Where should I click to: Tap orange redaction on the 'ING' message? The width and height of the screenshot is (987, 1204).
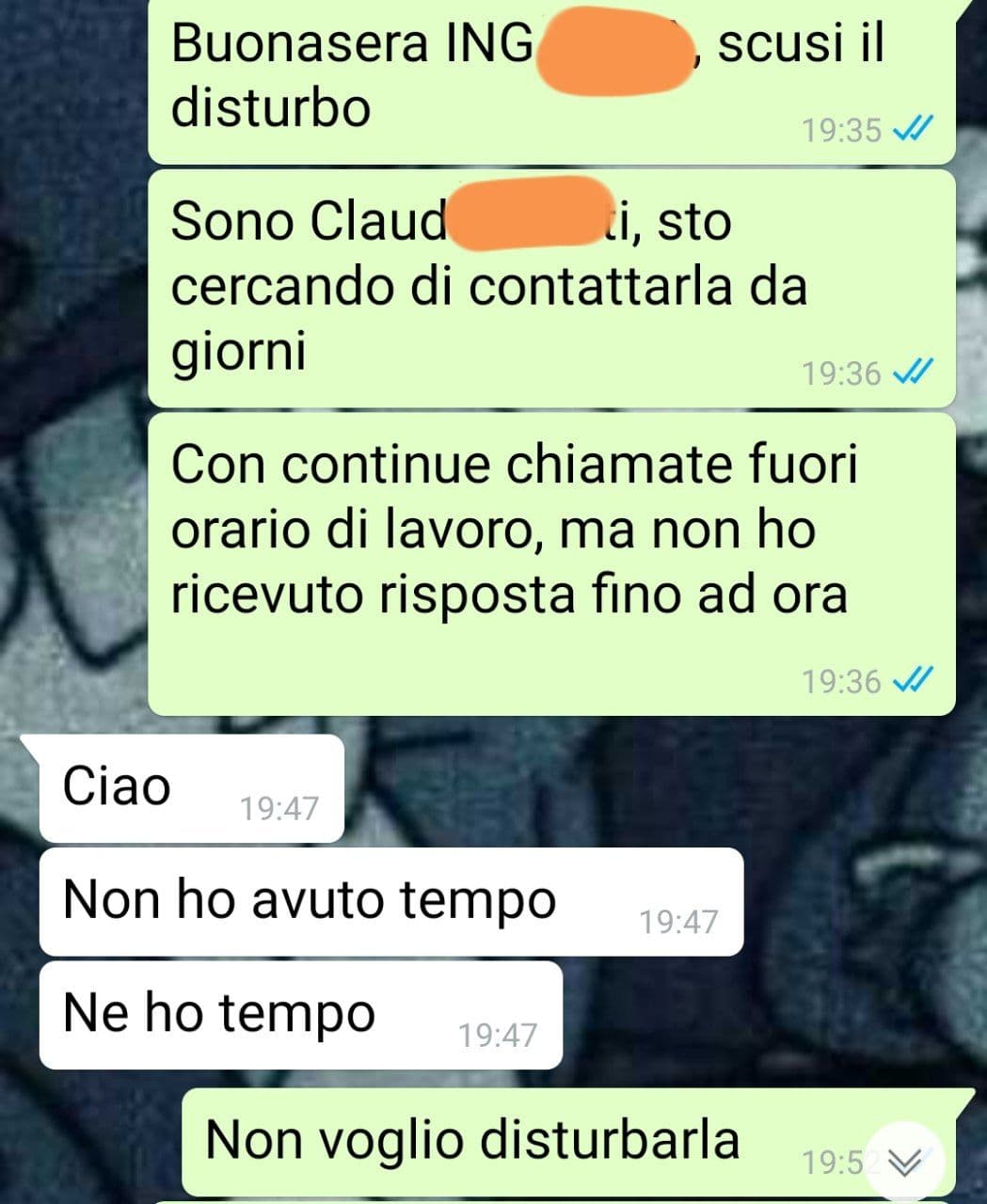point(614,48)
